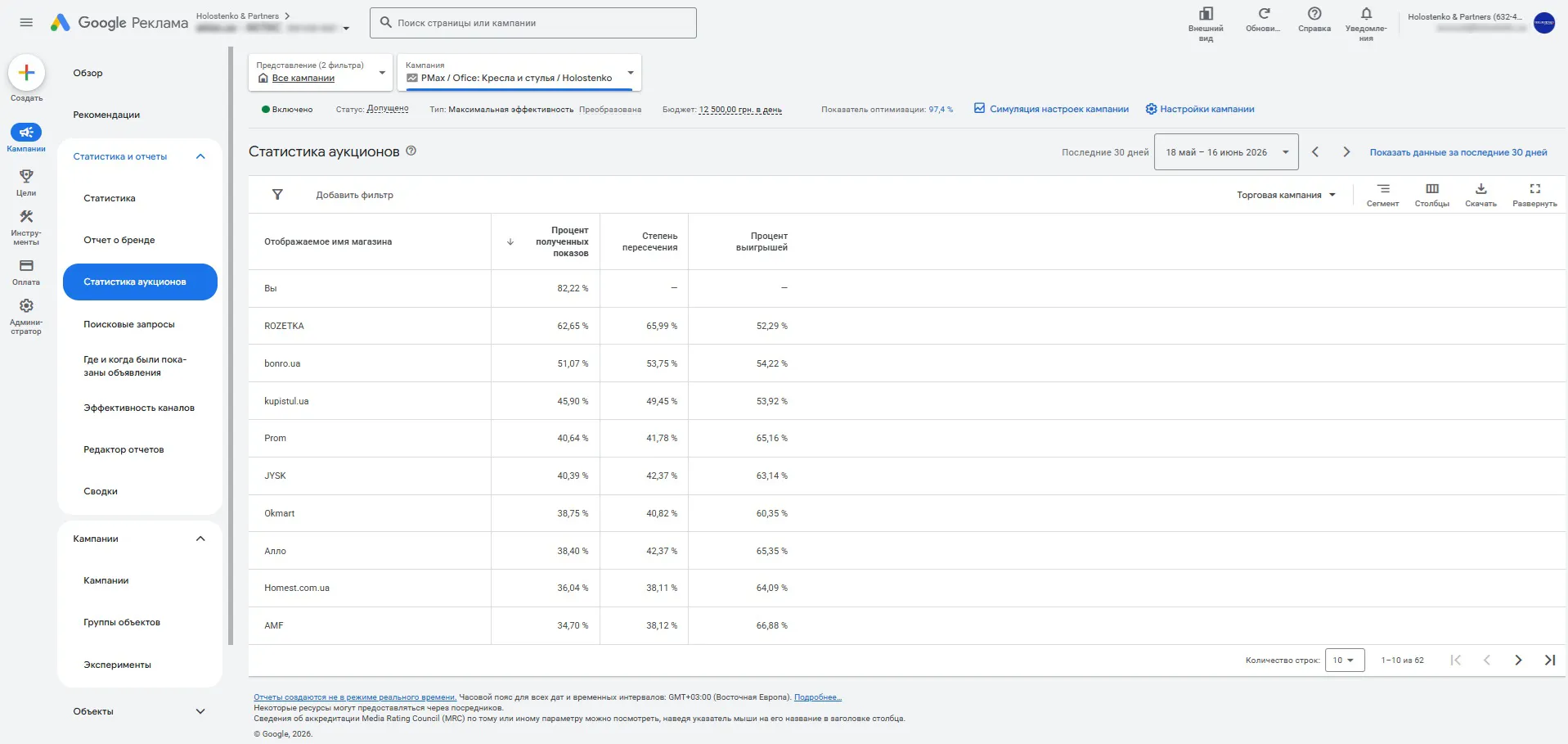The height and width of the screenshot is (744, 1568).
Task: Select Статистика аукционов menu item
Action: pos(140,282)
